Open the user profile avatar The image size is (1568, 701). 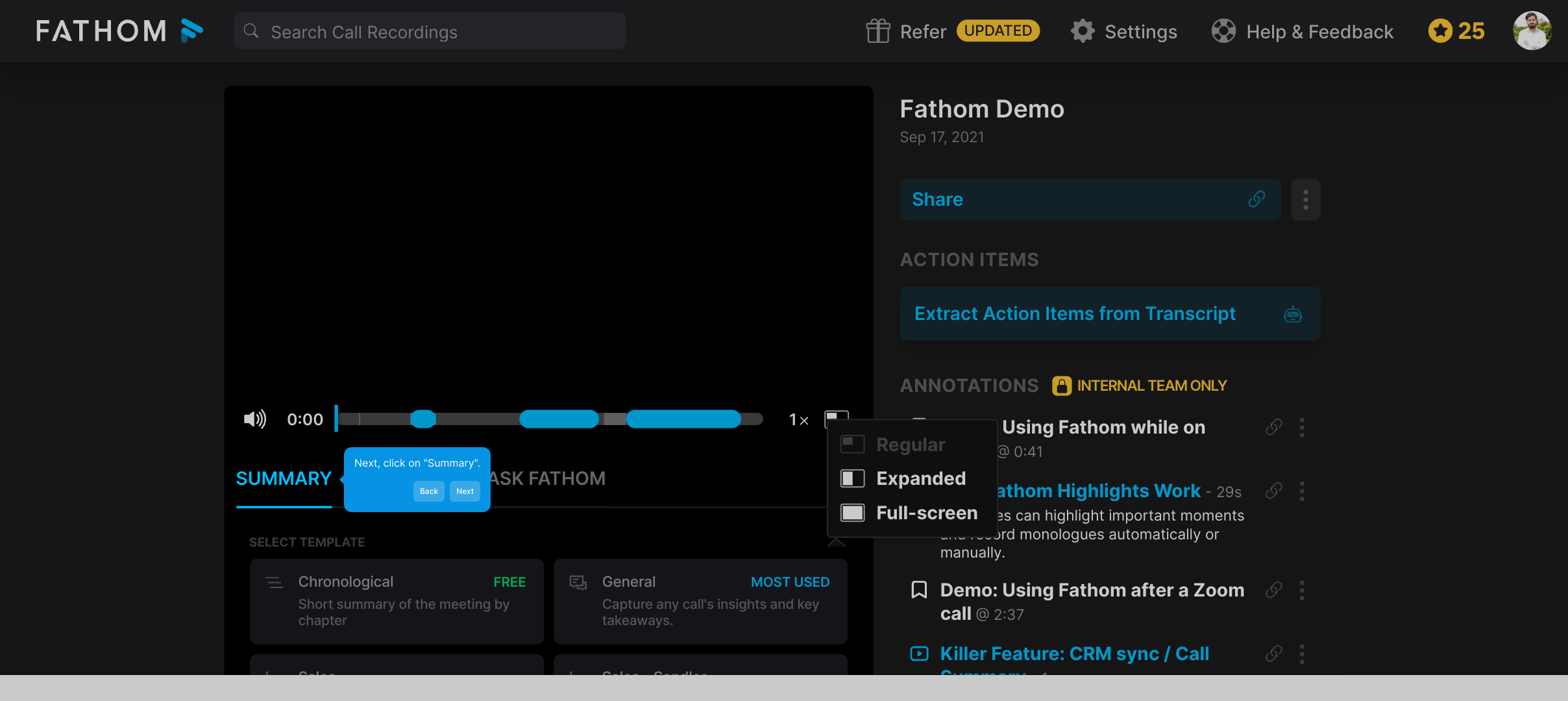[x=1532, y=31]
